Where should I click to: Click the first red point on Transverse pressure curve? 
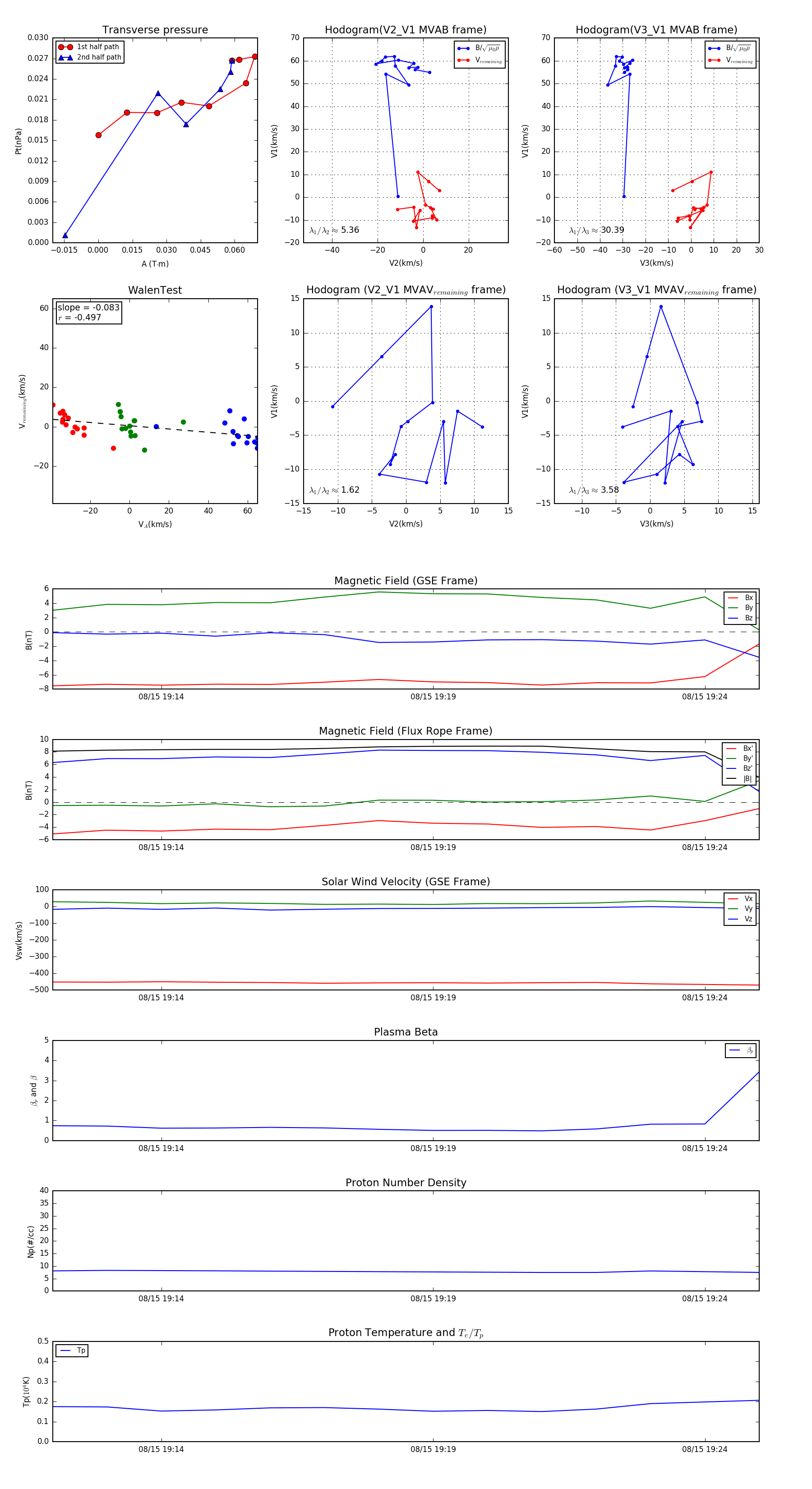point(98,135)
